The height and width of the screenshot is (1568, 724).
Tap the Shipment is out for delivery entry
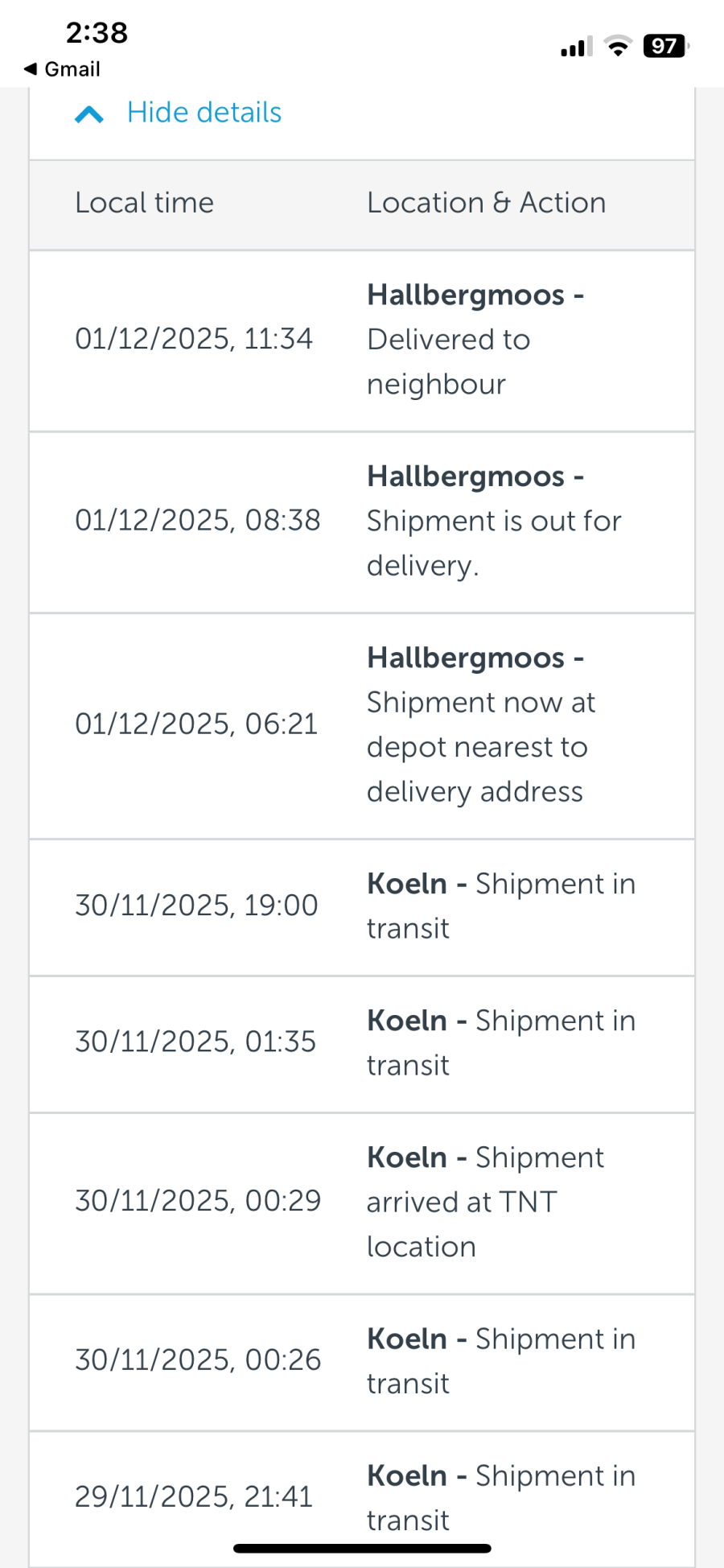493,521
